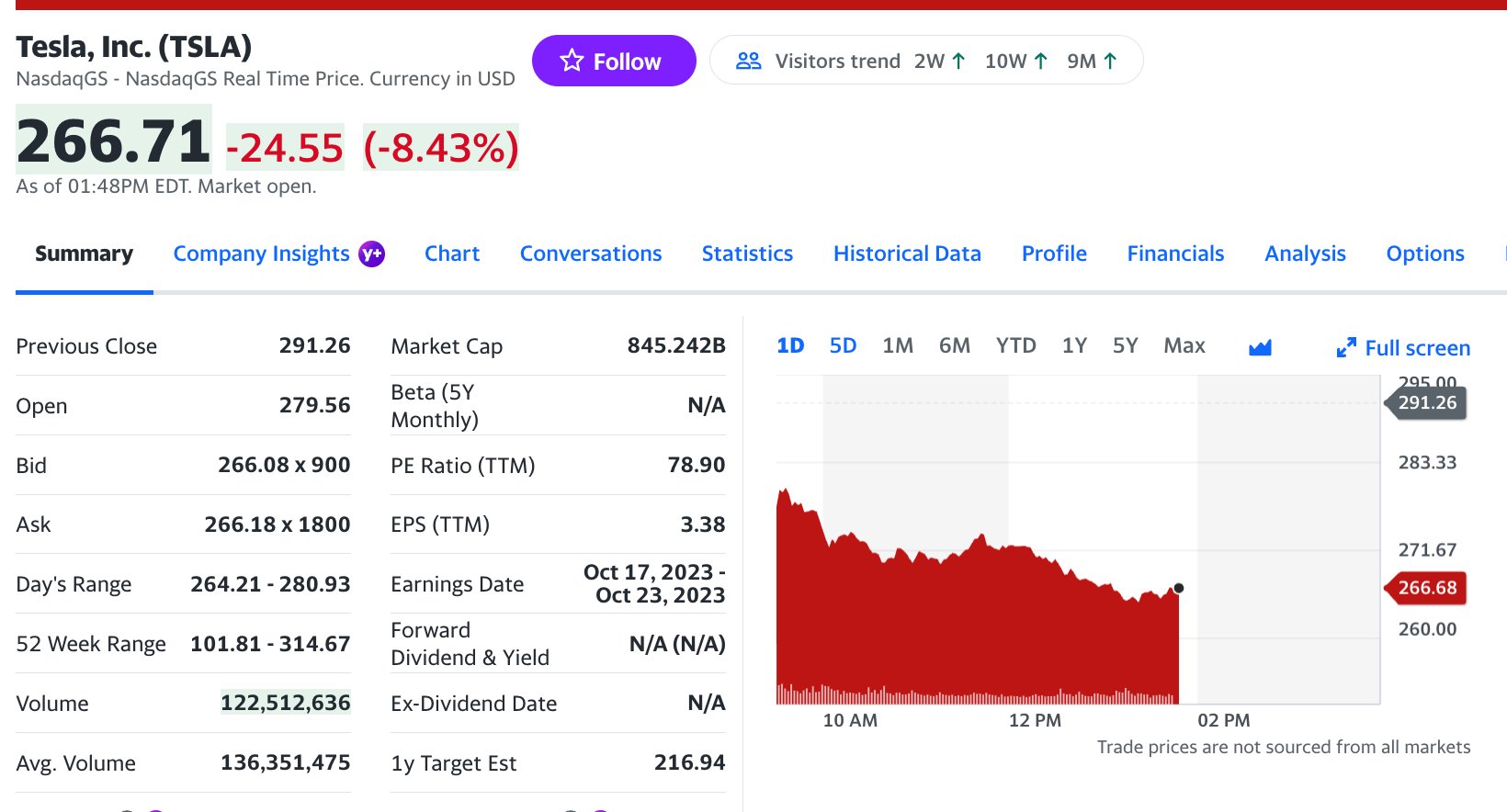Go to the Financials tab
Viewport: 1507px width, 812px height.
click(x=1175, y=254)
